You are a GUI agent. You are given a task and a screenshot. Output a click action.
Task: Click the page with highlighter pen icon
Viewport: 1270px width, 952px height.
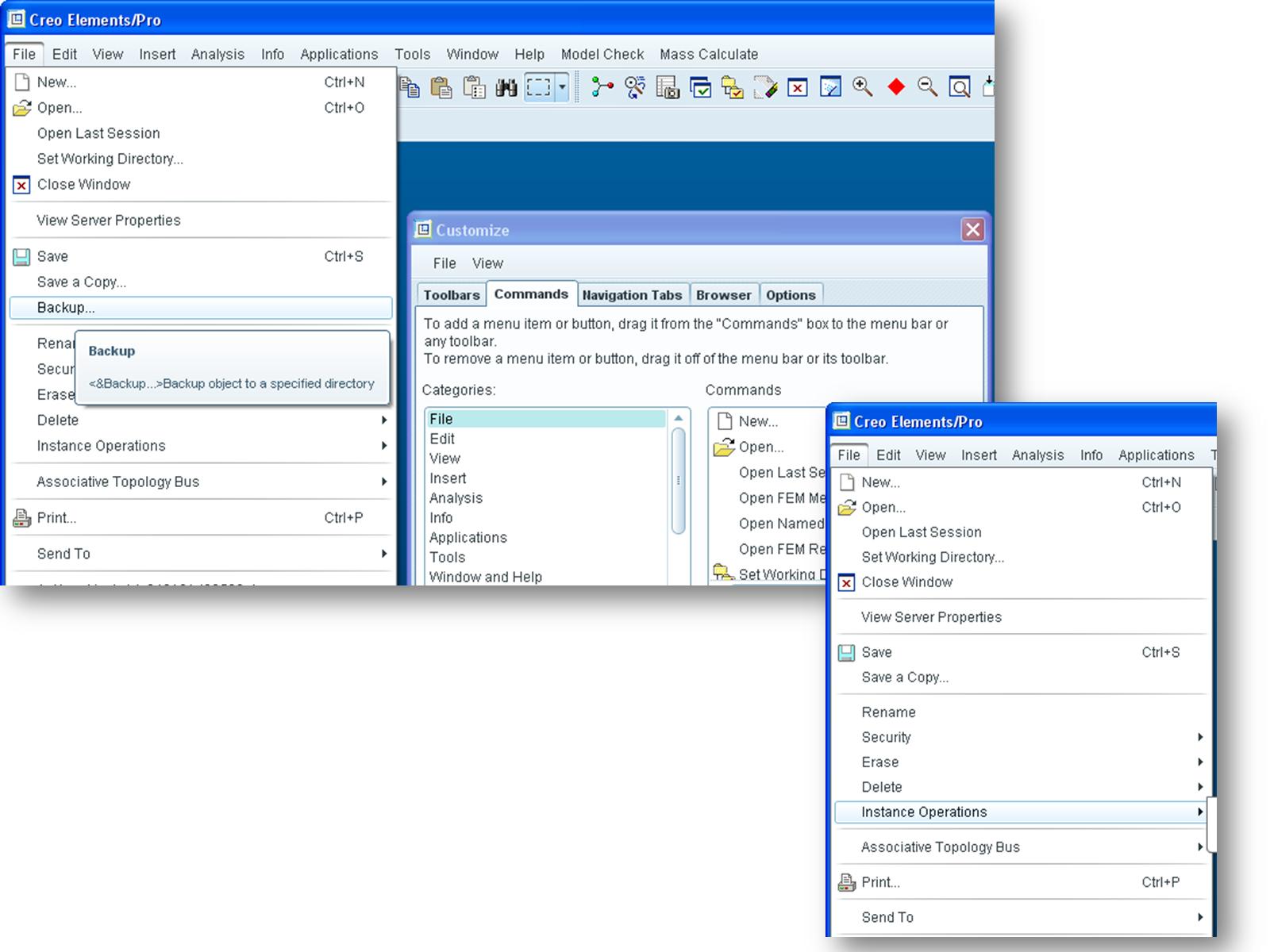click(x=765, y=86)
